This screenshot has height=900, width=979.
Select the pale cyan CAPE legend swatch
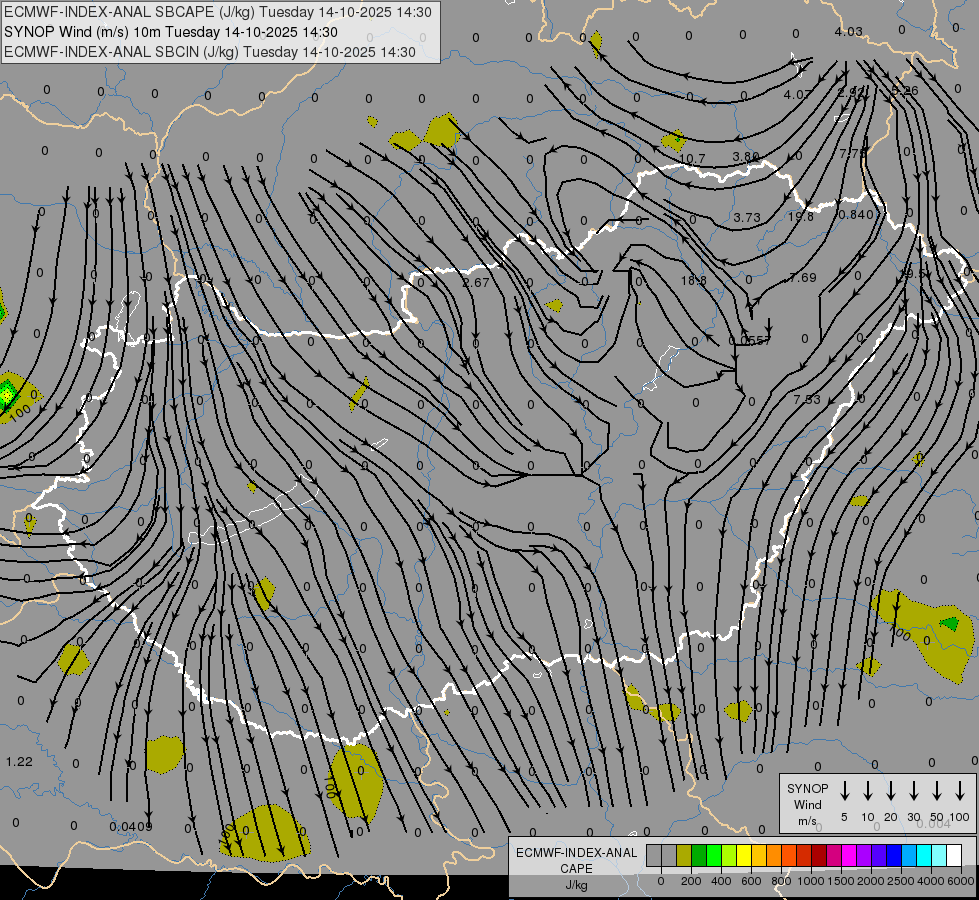[x=938, y=856]
